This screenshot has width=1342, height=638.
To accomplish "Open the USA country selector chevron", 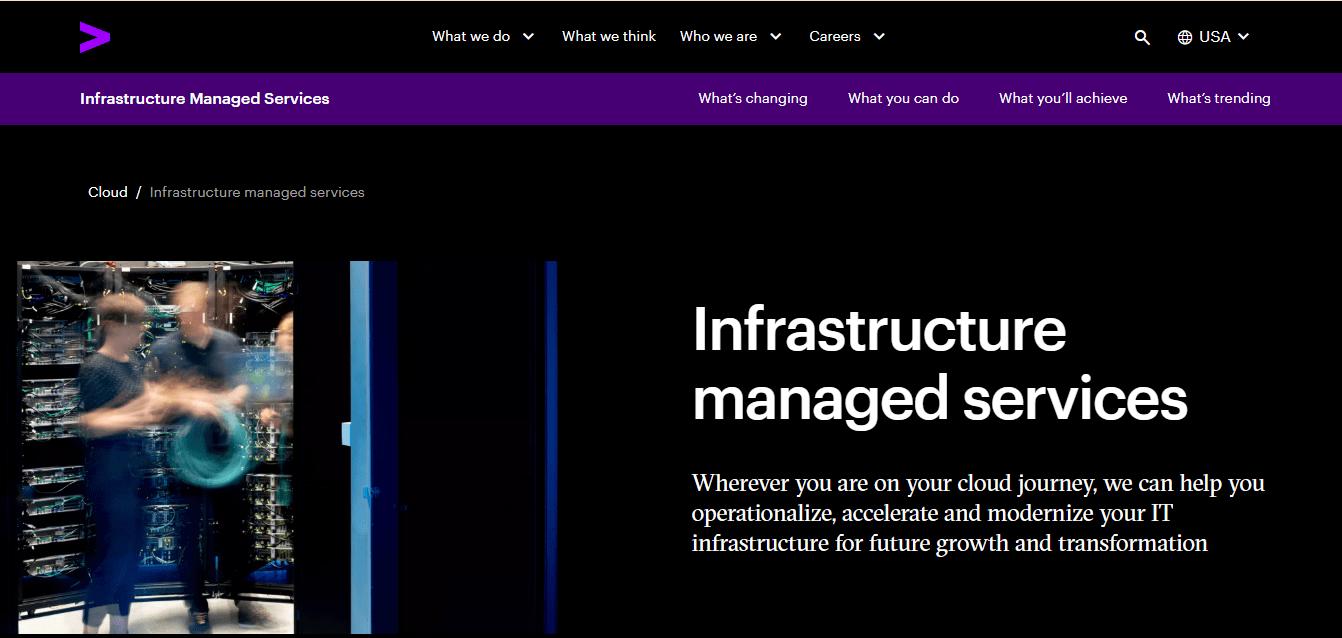I will [x=1243, y=36].
